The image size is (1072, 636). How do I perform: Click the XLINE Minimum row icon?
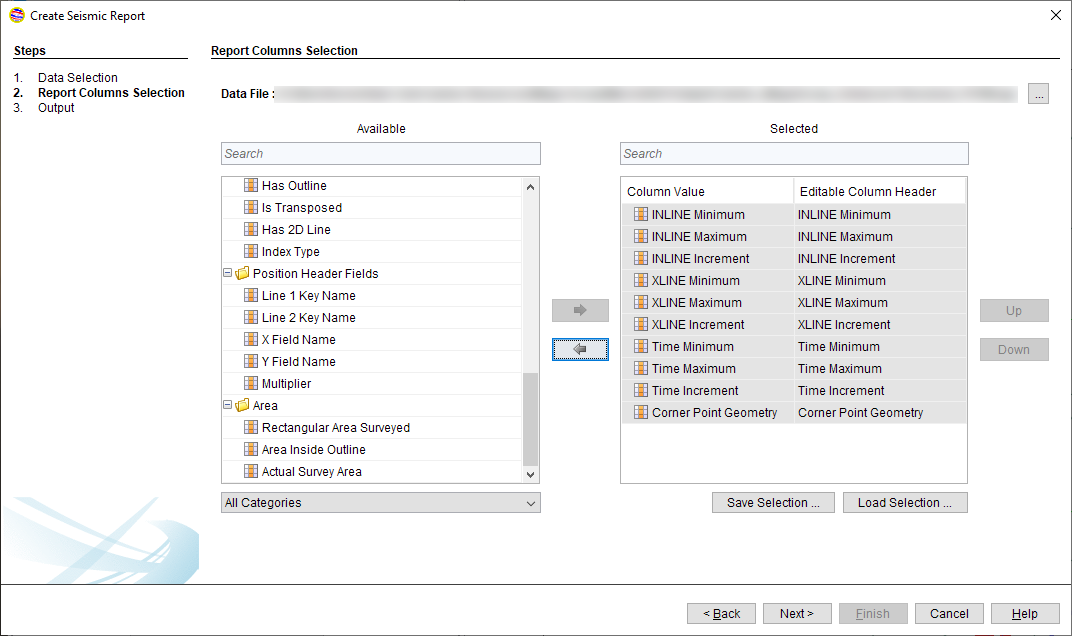pyautogui.click(x=641, y=280)
